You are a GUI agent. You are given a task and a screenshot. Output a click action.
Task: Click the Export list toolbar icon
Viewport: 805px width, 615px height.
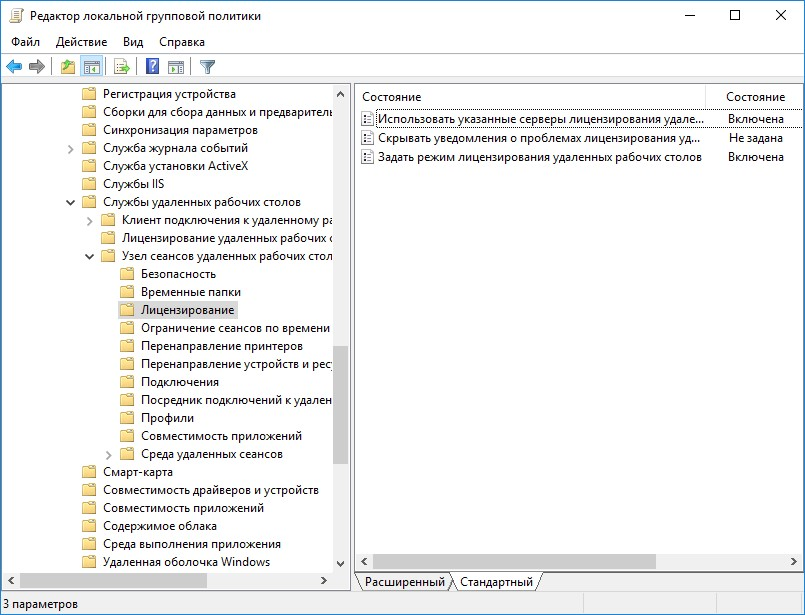(x=122, y=66)
